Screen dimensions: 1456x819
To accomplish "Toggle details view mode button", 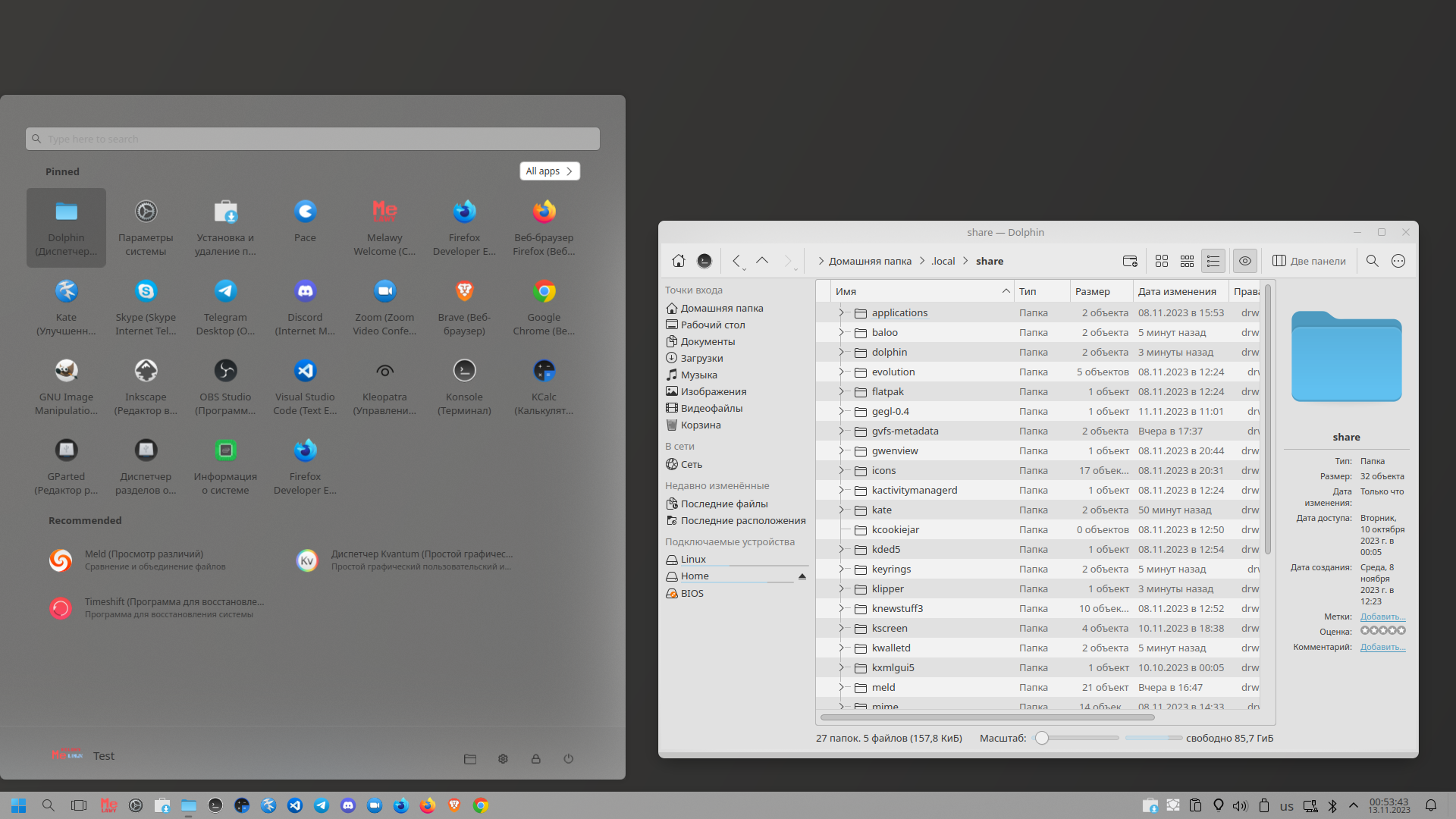I will click(1213, 261).
